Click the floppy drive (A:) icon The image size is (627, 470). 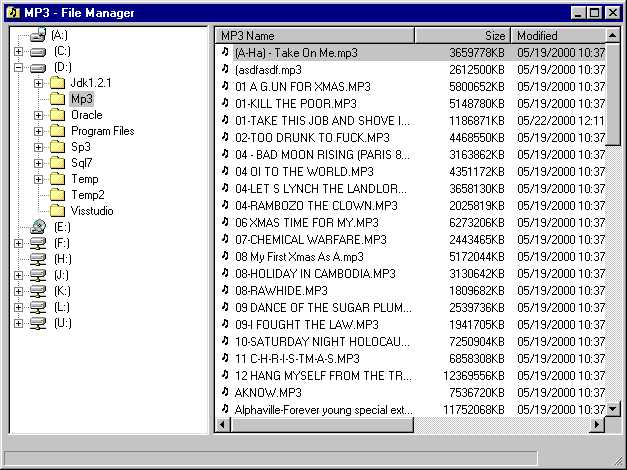37,35
